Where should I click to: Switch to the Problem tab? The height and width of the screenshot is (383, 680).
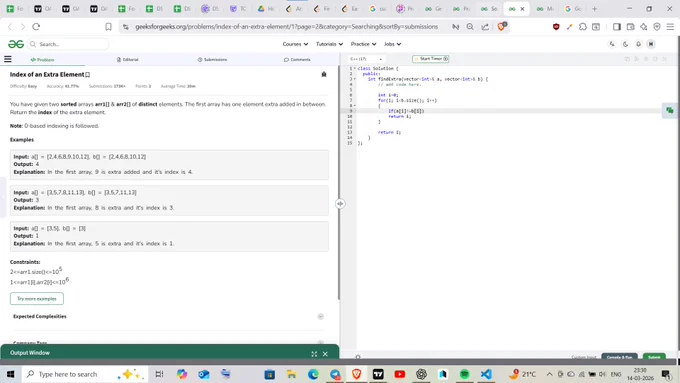pyautogui.click(x=42, y=59)
